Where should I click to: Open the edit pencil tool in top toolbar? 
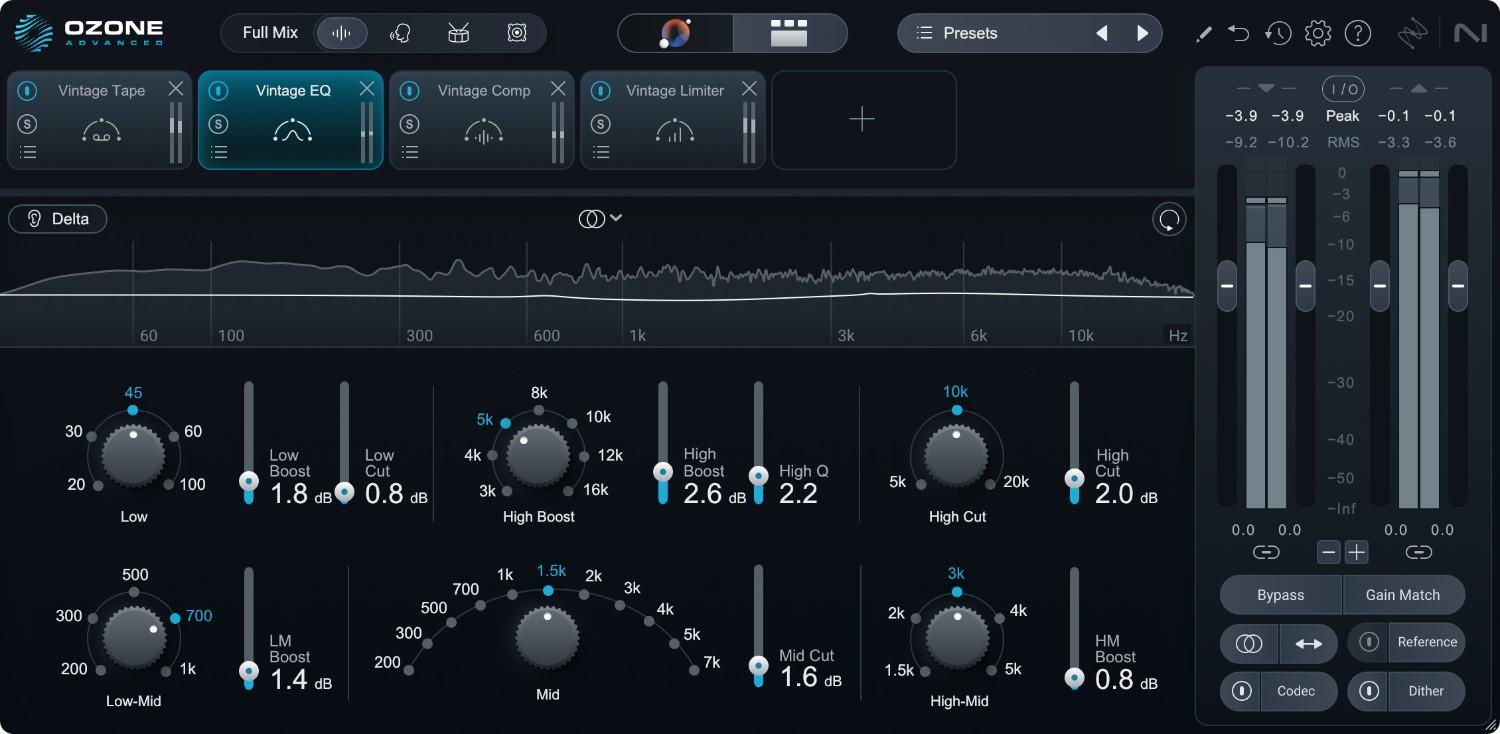[x=1204, y=33]
